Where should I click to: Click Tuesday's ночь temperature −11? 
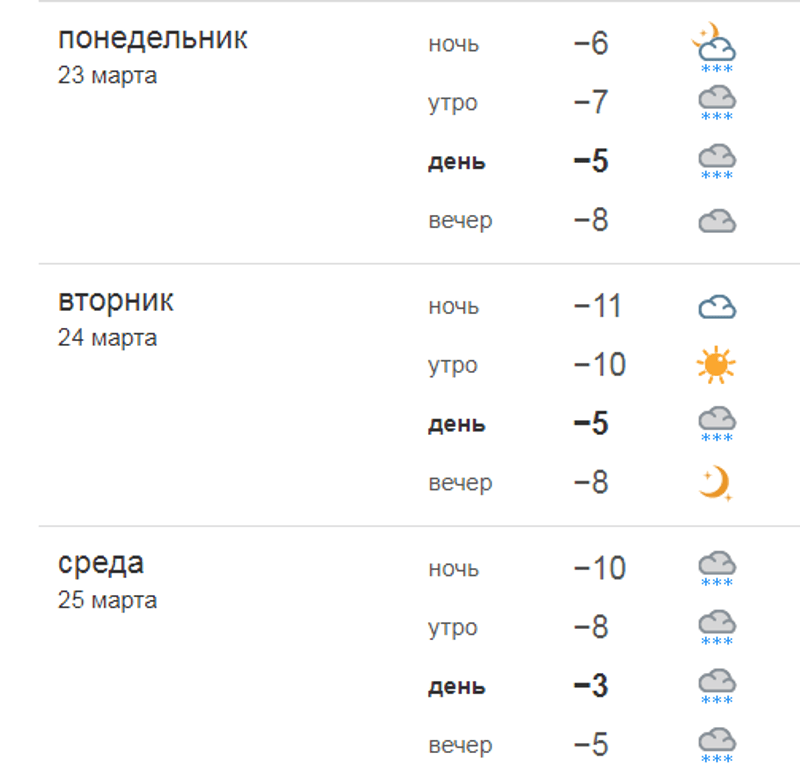click(x=598, y=306)
